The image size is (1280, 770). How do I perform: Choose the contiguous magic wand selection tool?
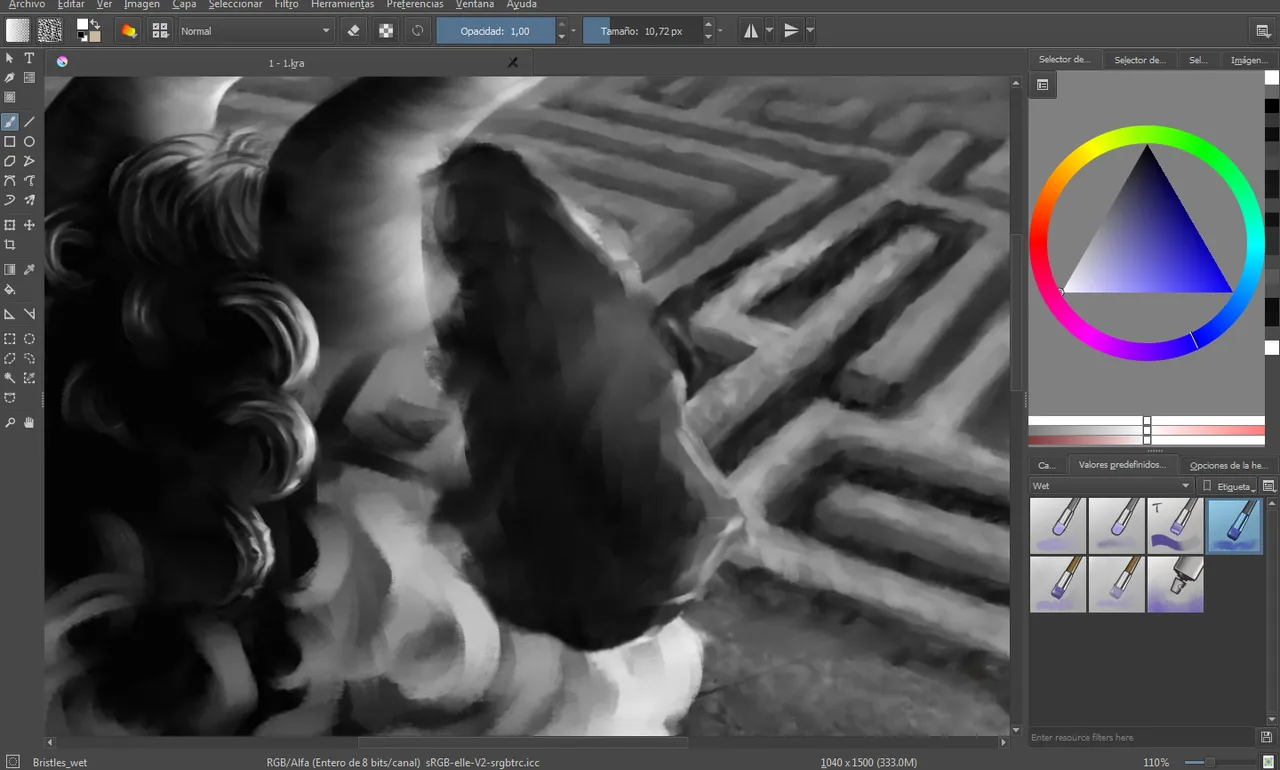(x=10, y=378)
